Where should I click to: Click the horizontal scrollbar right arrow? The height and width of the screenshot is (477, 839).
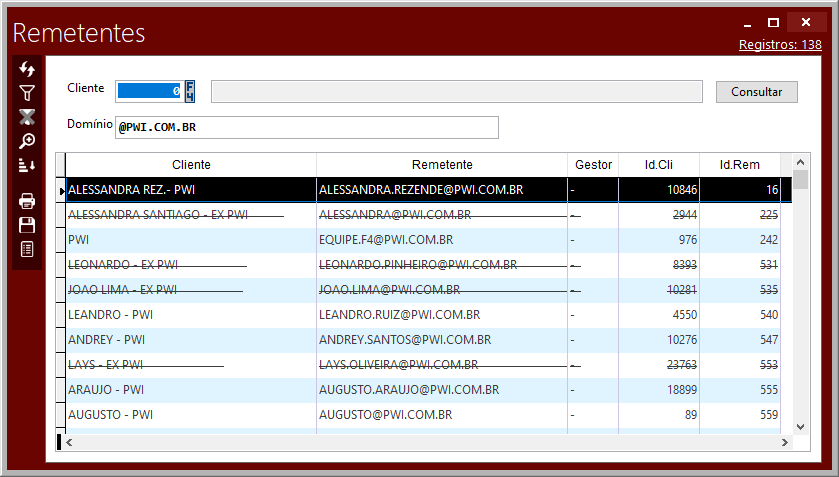point(785,442)
